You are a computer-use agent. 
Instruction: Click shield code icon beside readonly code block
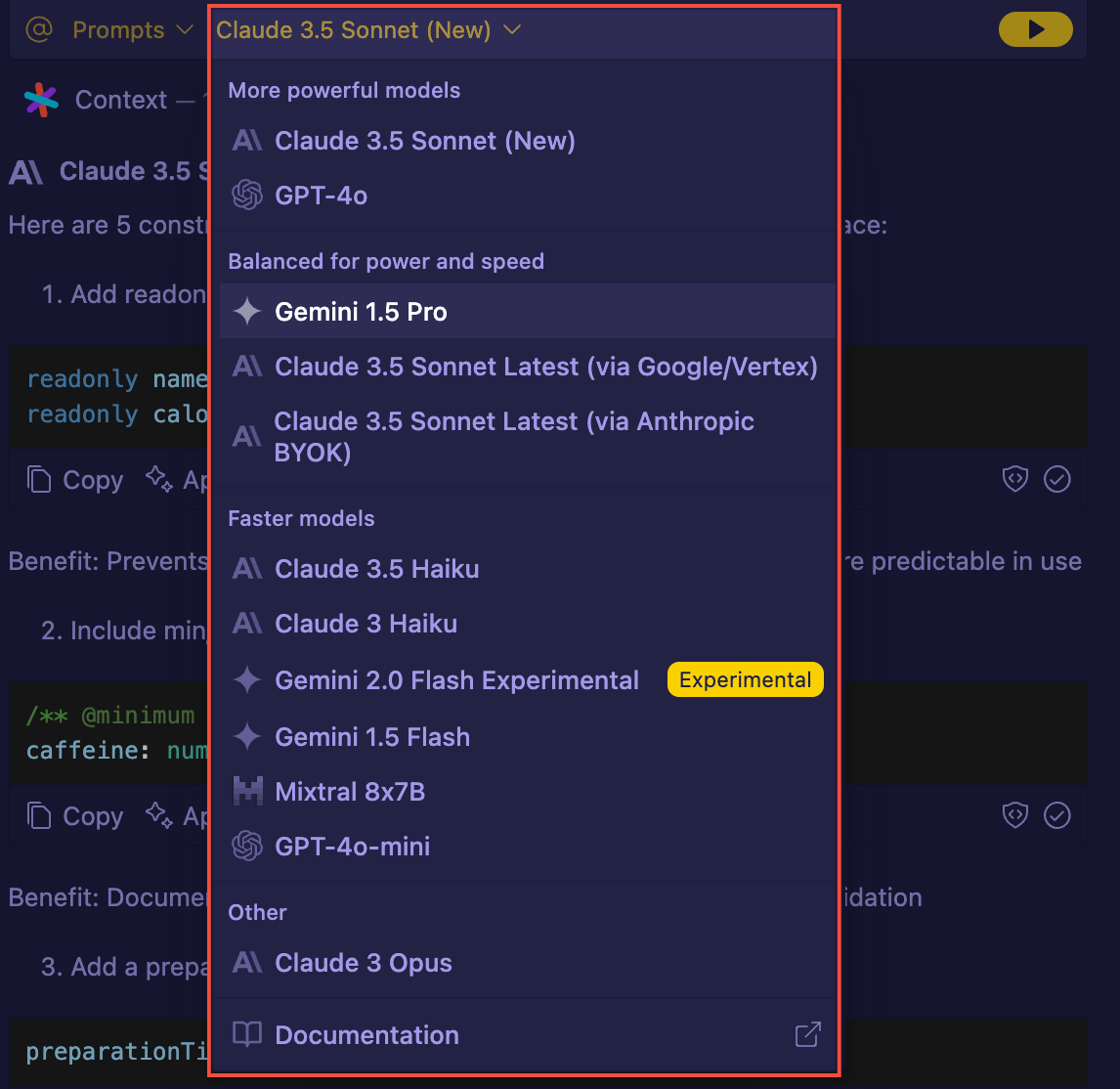[1015, 479]
